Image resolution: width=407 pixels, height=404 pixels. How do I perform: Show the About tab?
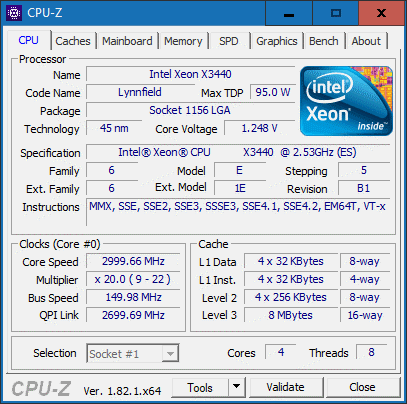[366, 41]
